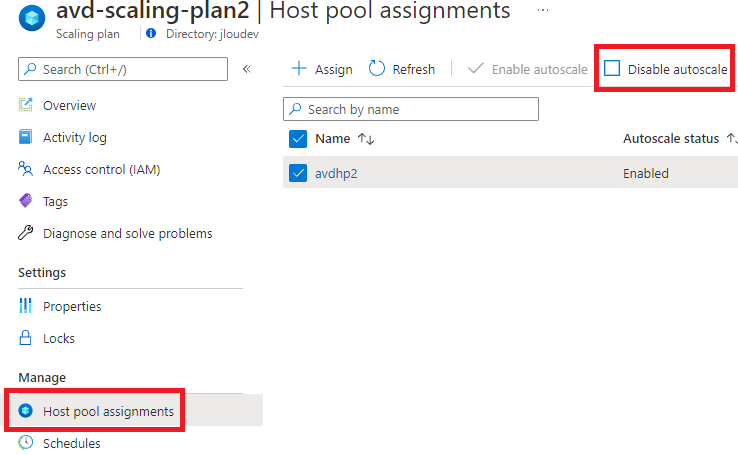The width and height of the screenshot is (738, 455).
Task: Click the Assign button label
Action: tap(334, 70)
